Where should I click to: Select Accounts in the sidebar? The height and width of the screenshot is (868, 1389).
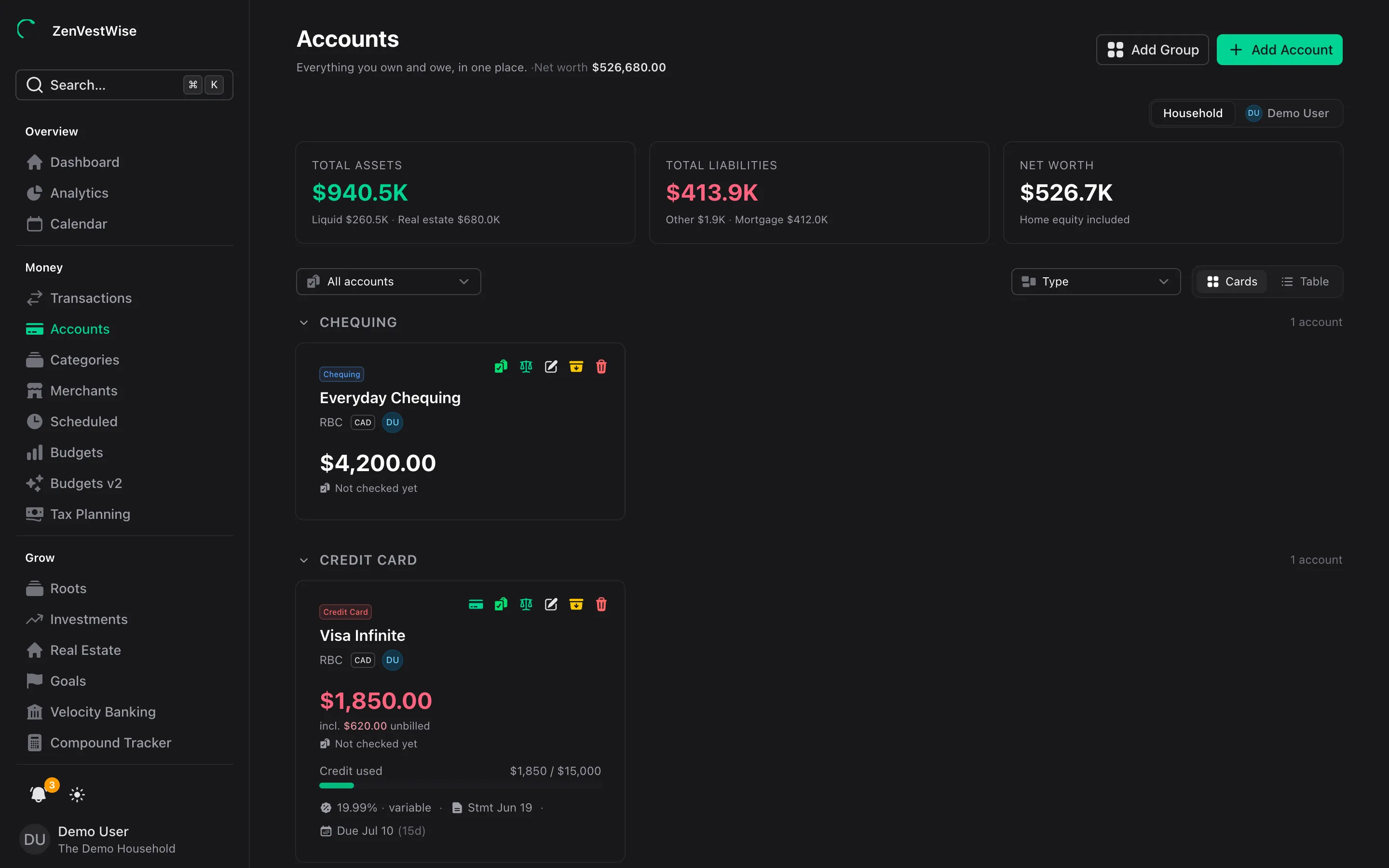[124, 329]
